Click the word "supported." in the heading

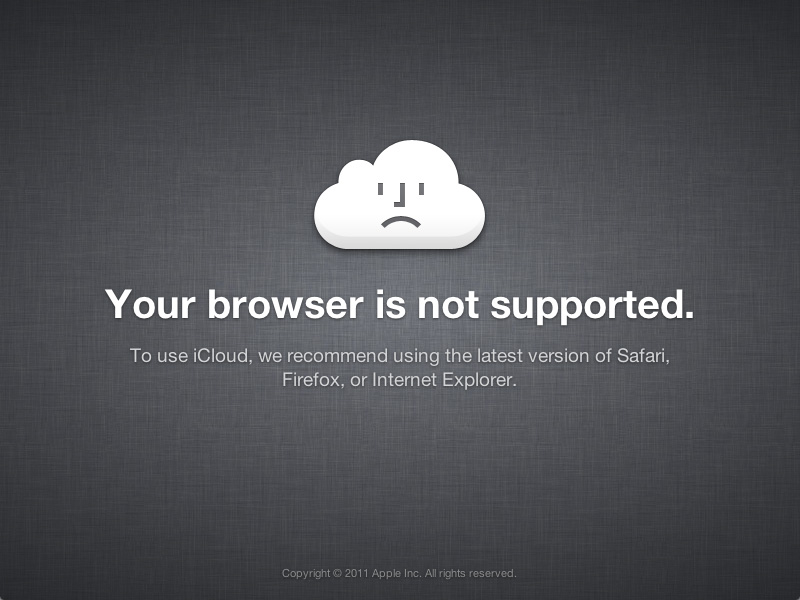click(592, 306)
